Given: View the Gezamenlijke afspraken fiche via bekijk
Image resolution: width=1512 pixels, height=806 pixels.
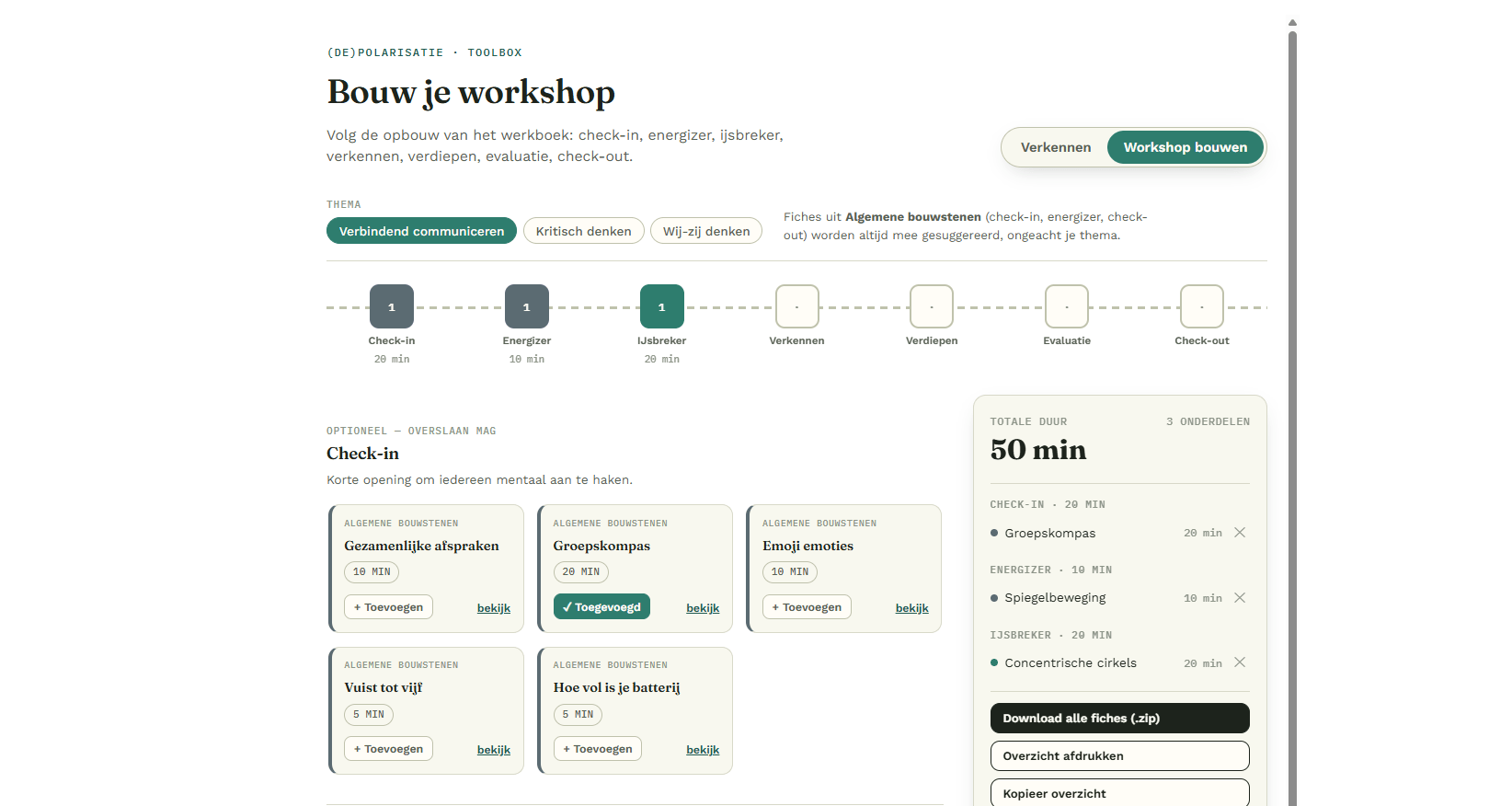Looking at the screenshot, I should pos(494,608).
